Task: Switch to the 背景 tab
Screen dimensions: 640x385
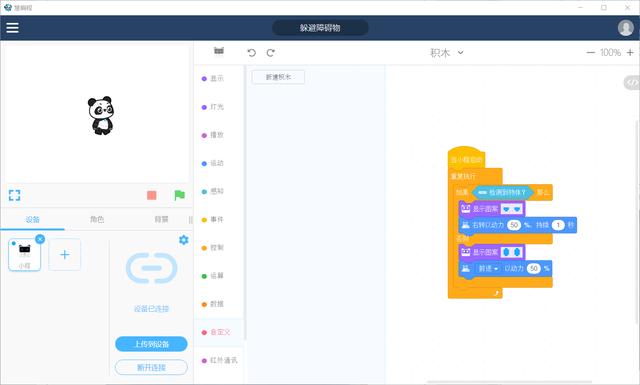Action: tap(161, 220)
